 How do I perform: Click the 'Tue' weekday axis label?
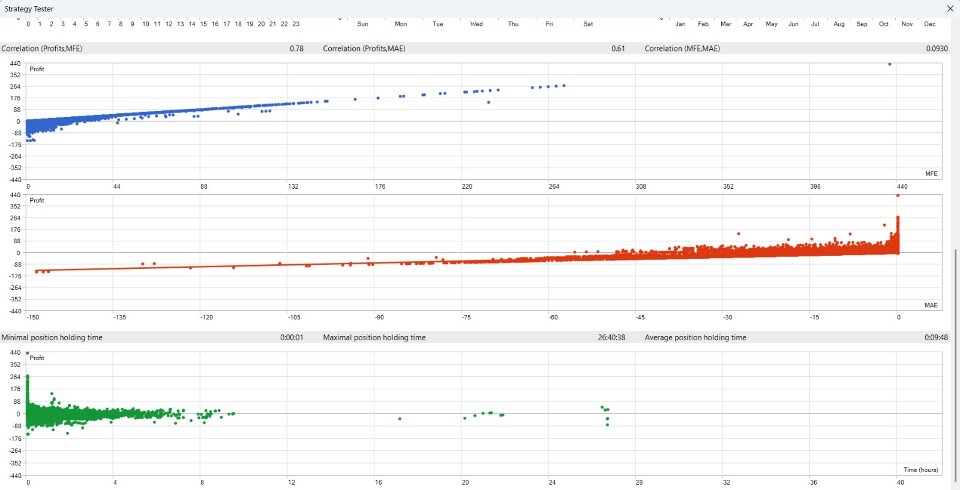click(438, 24)
